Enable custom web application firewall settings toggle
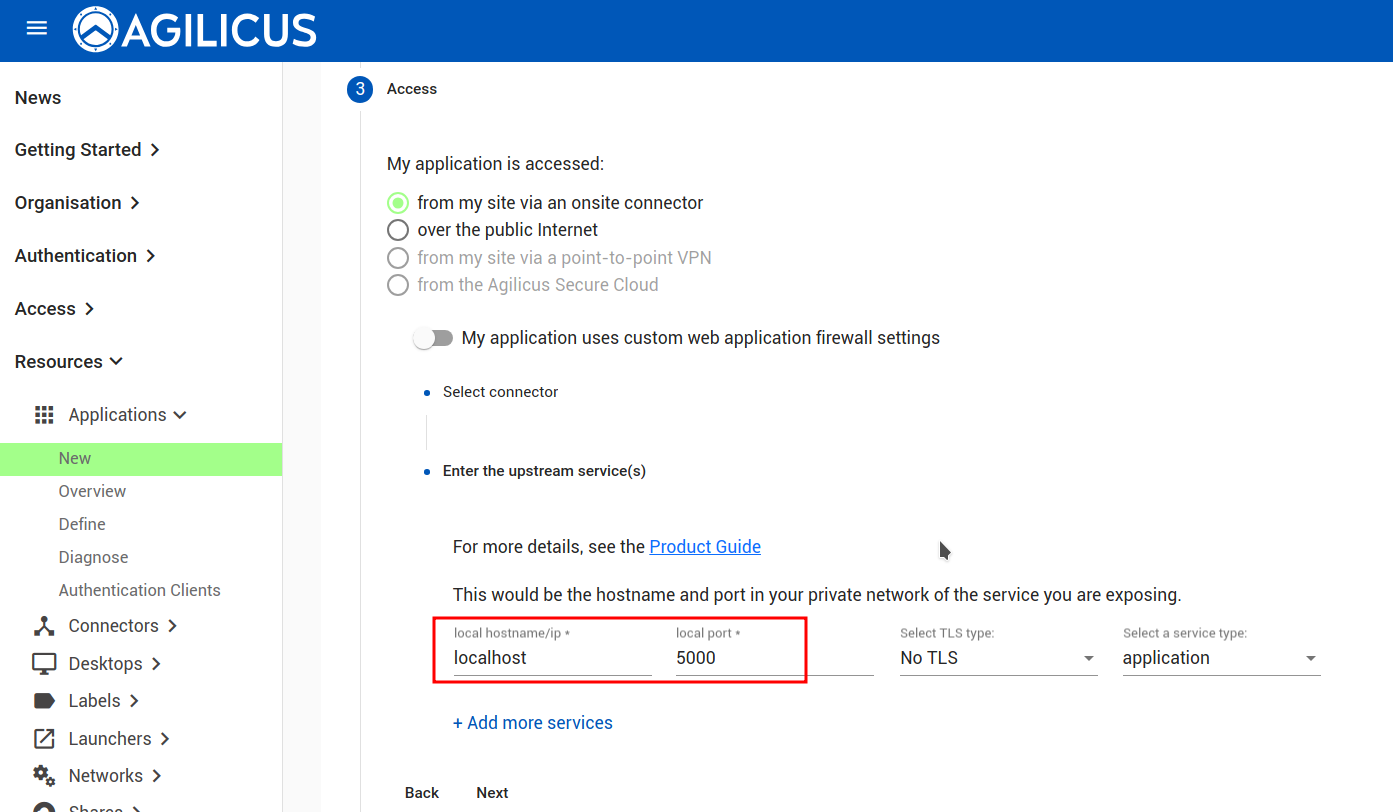Screen dimensions: 1393x812 tap(433, 339)
